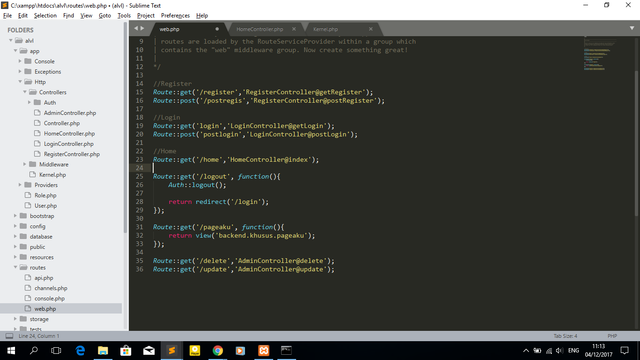
Task: Expand the storage folder
Action: 16,318
